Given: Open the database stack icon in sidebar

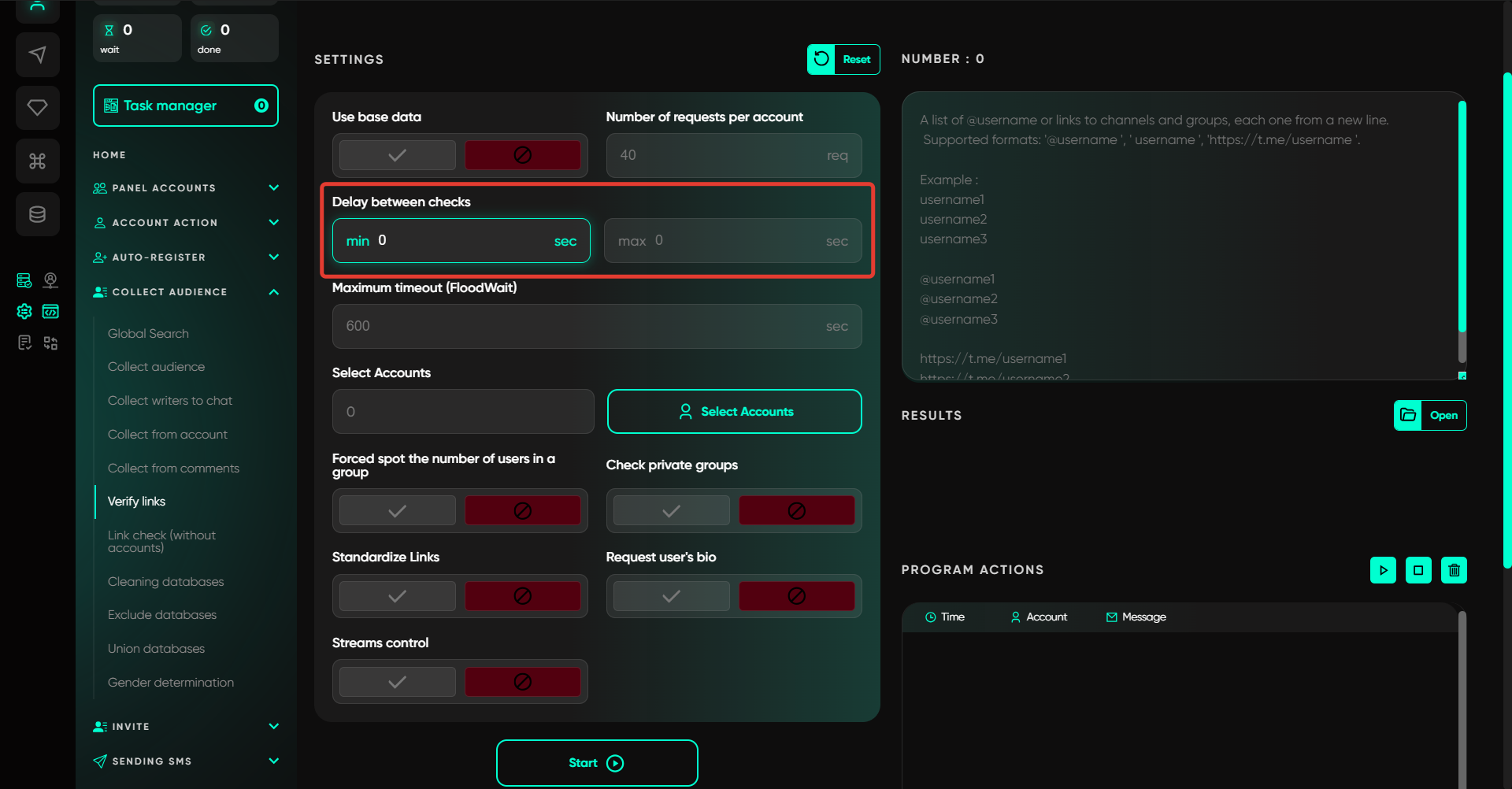Looking at the screenshot, I should click(x=37, y=214).
